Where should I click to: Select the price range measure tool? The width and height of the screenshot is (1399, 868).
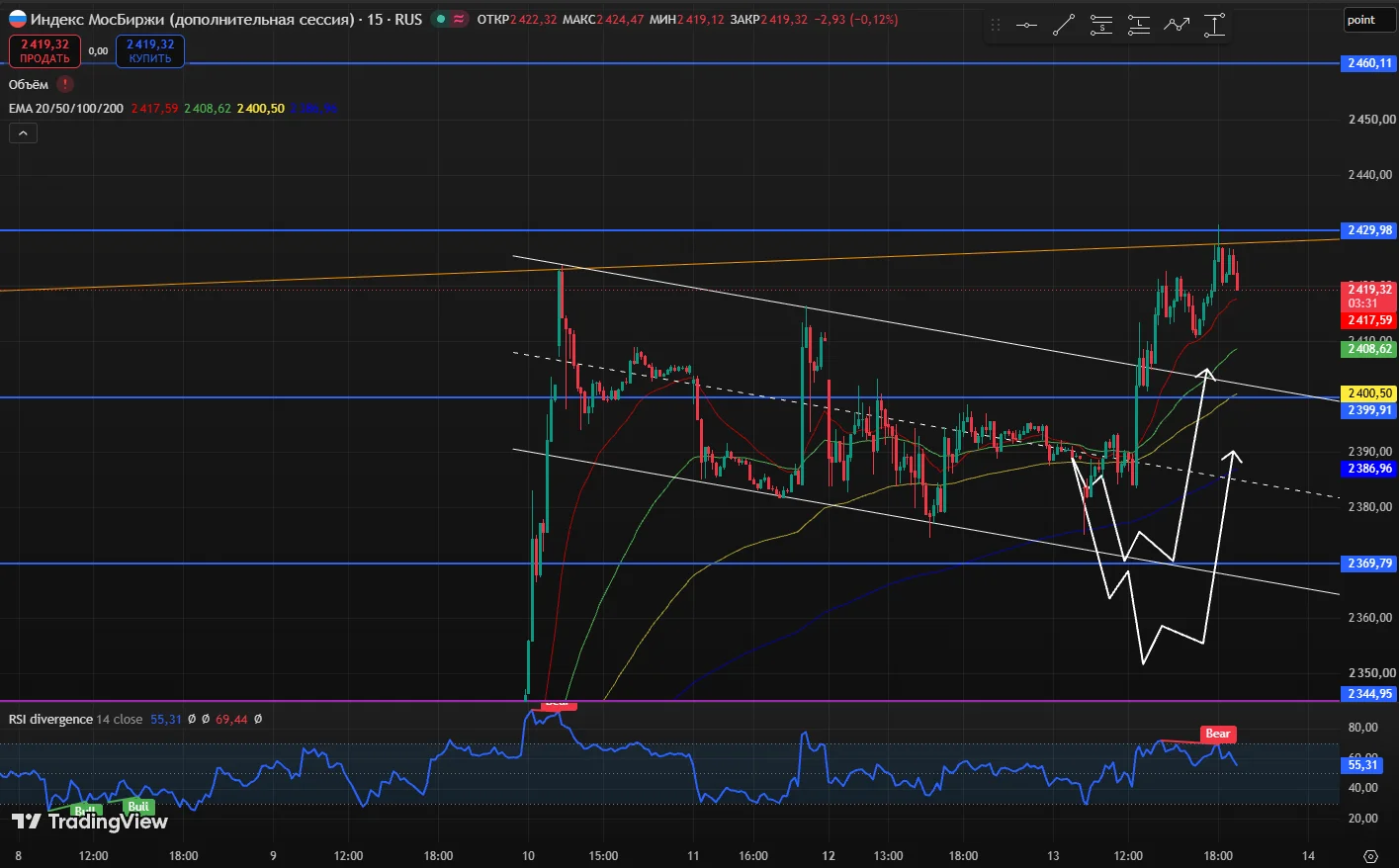[1214, 26]
